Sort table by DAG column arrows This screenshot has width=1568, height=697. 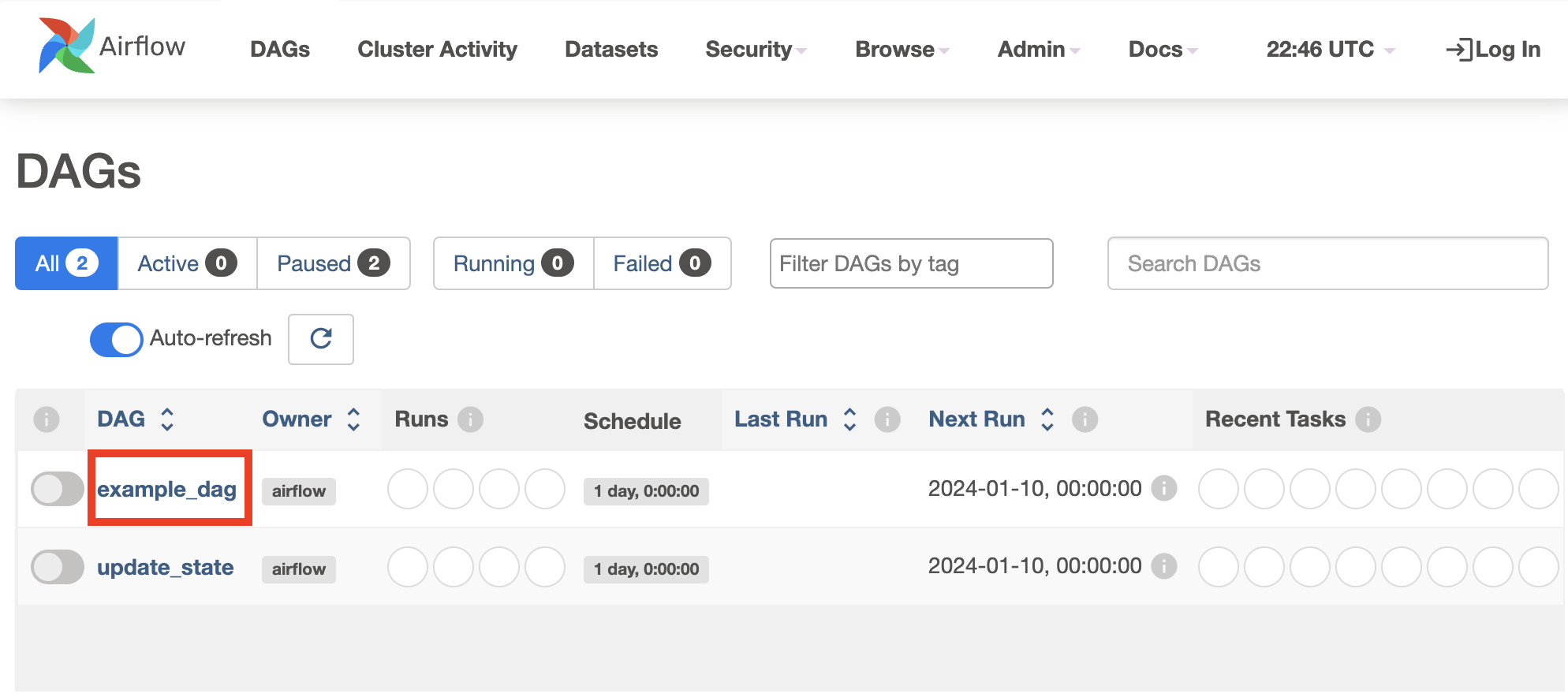point(167,419)
